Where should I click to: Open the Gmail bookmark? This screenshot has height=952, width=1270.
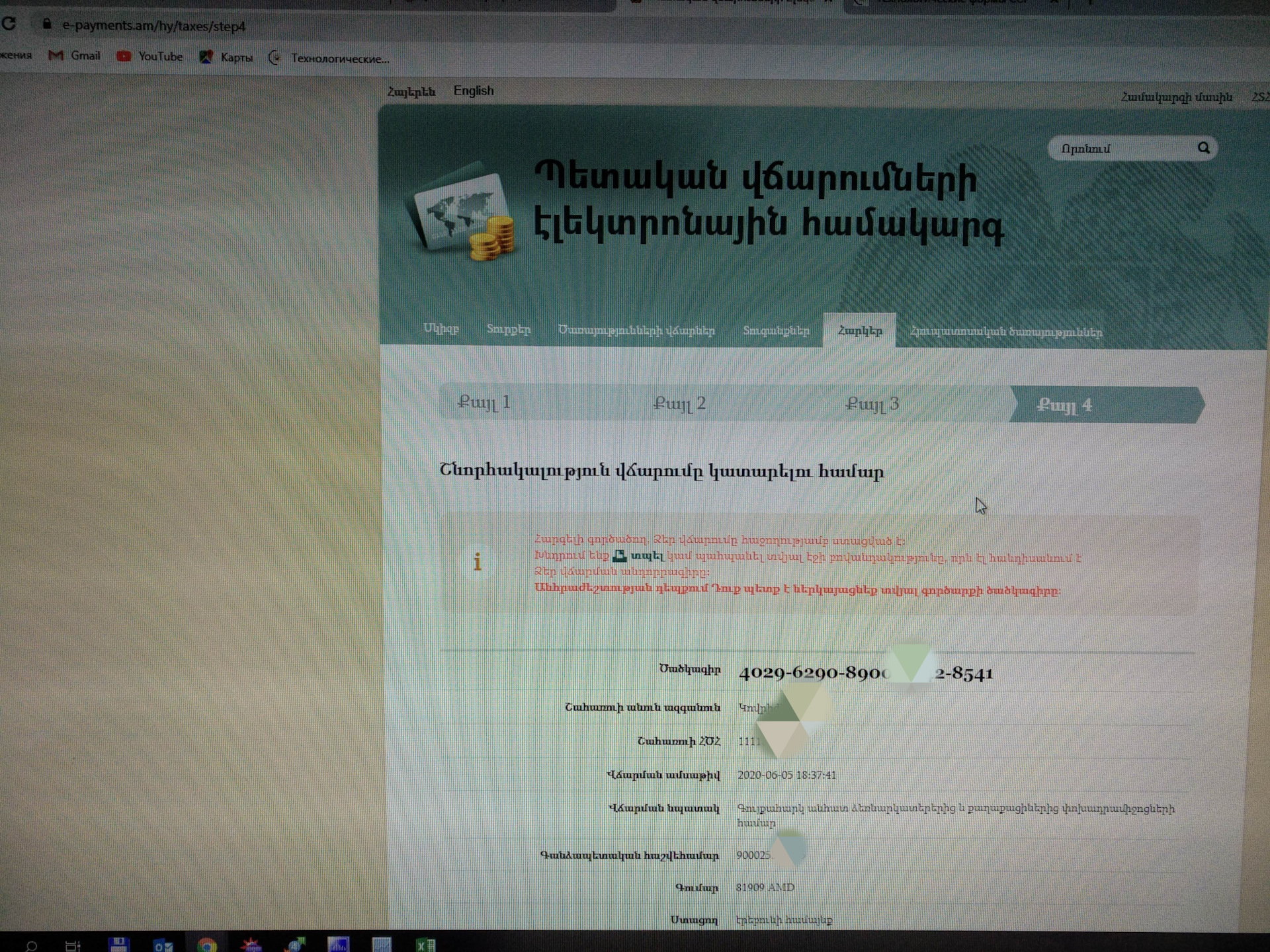tap(74, 56)
